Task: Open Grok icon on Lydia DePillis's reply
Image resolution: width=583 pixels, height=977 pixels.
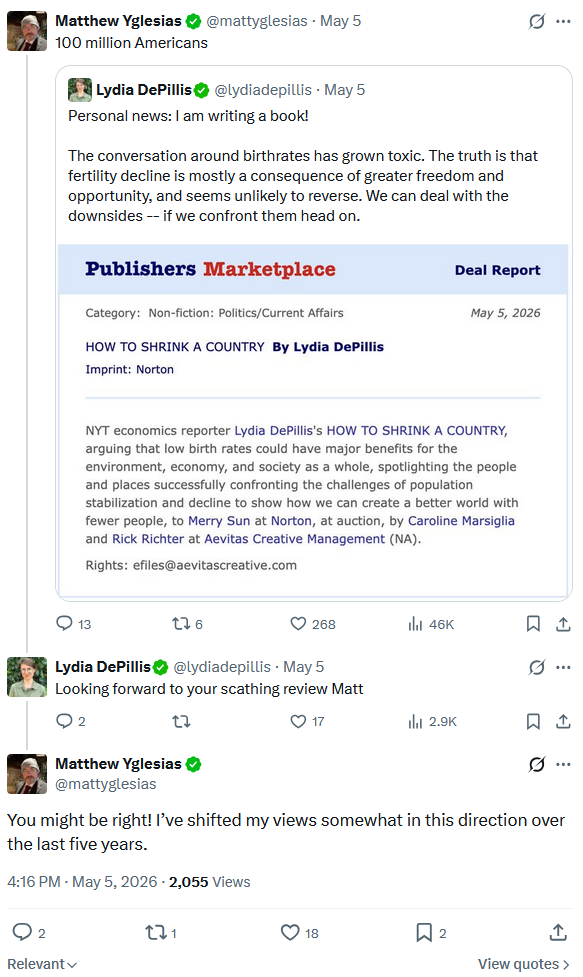Action: 536,667
